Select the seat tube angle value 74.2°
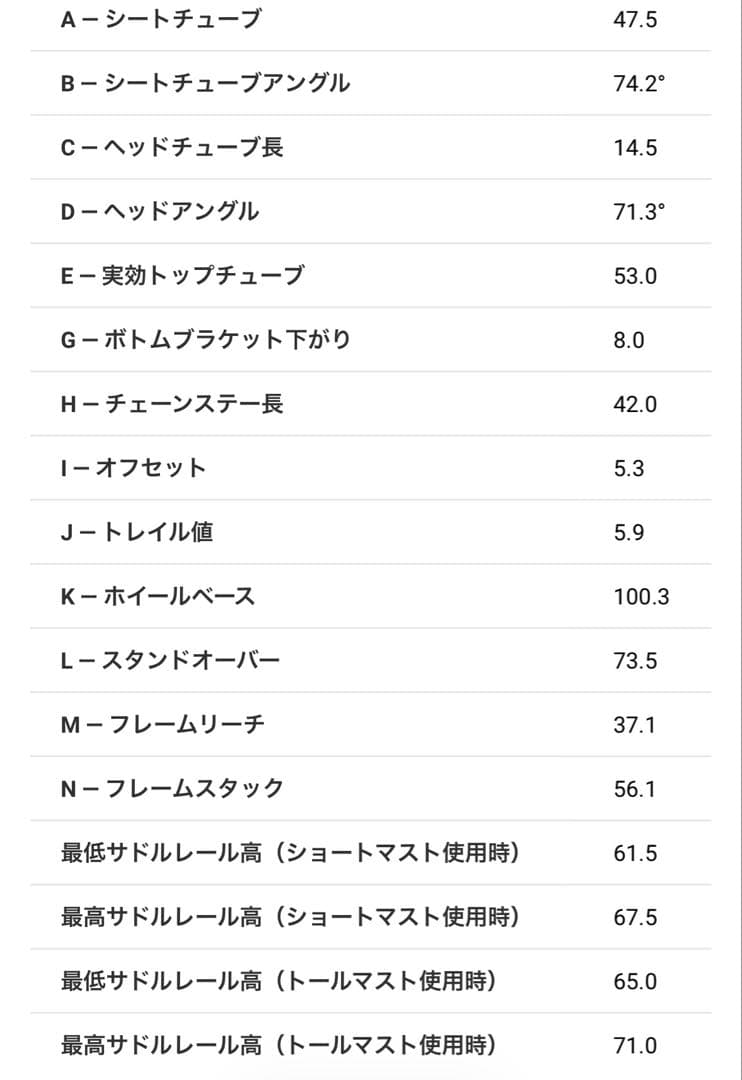742x1080 pixels. [x=639, y=83]
